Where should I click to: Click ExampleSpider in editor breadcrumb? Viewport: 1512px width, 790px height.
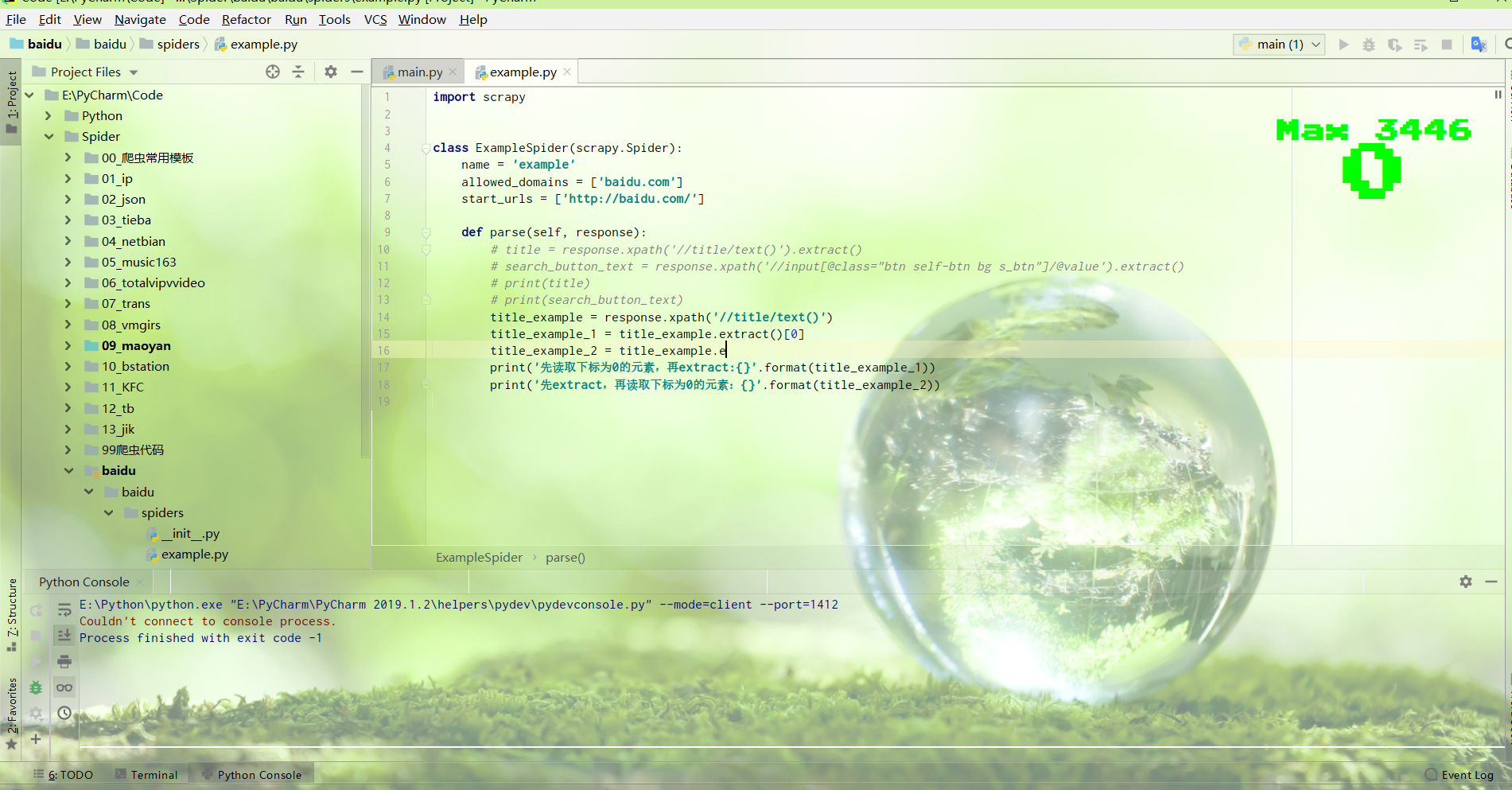(479, 558)
